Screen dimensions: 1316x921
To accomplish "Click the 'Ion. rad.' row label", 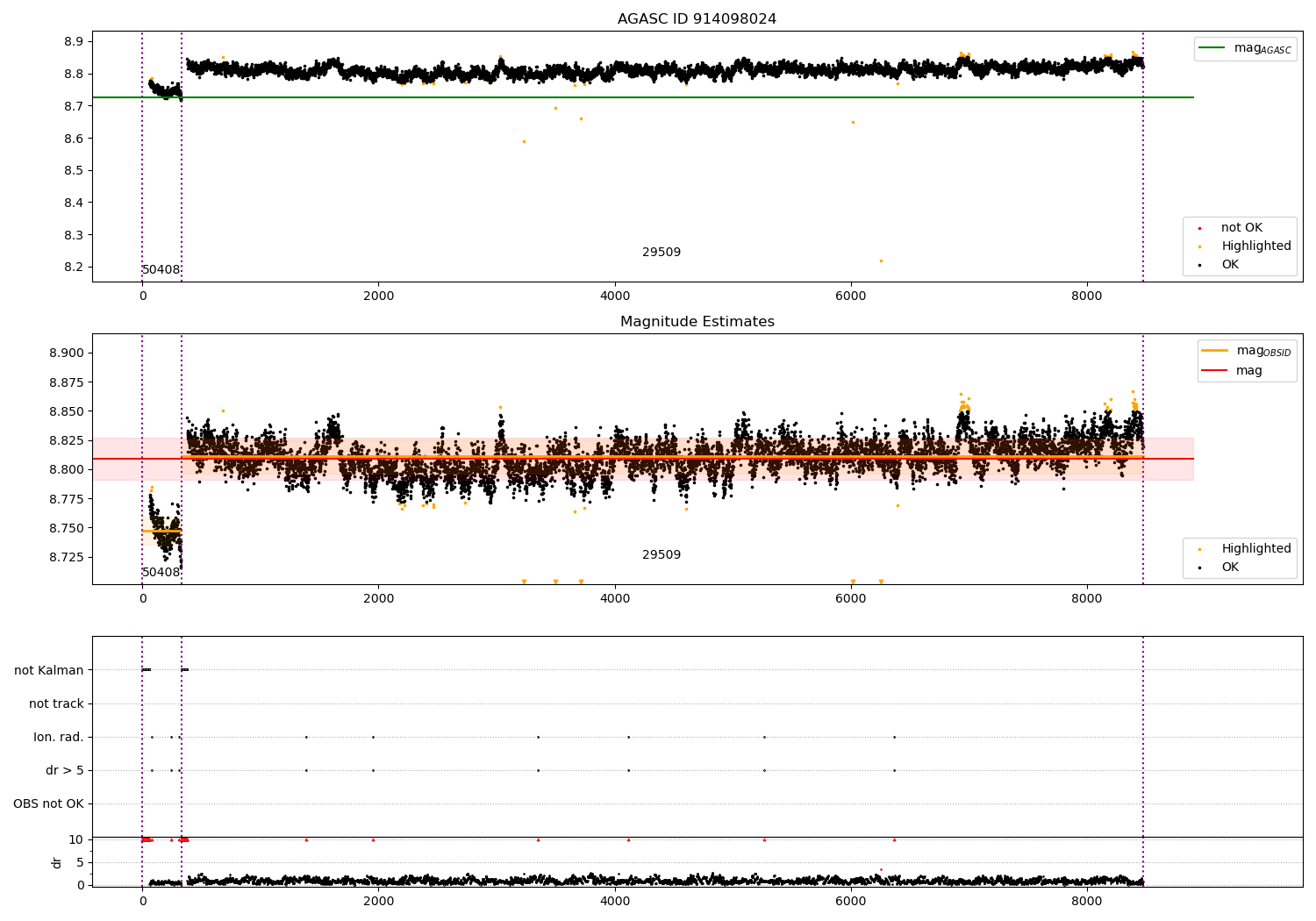I will (x=59, y=737).
